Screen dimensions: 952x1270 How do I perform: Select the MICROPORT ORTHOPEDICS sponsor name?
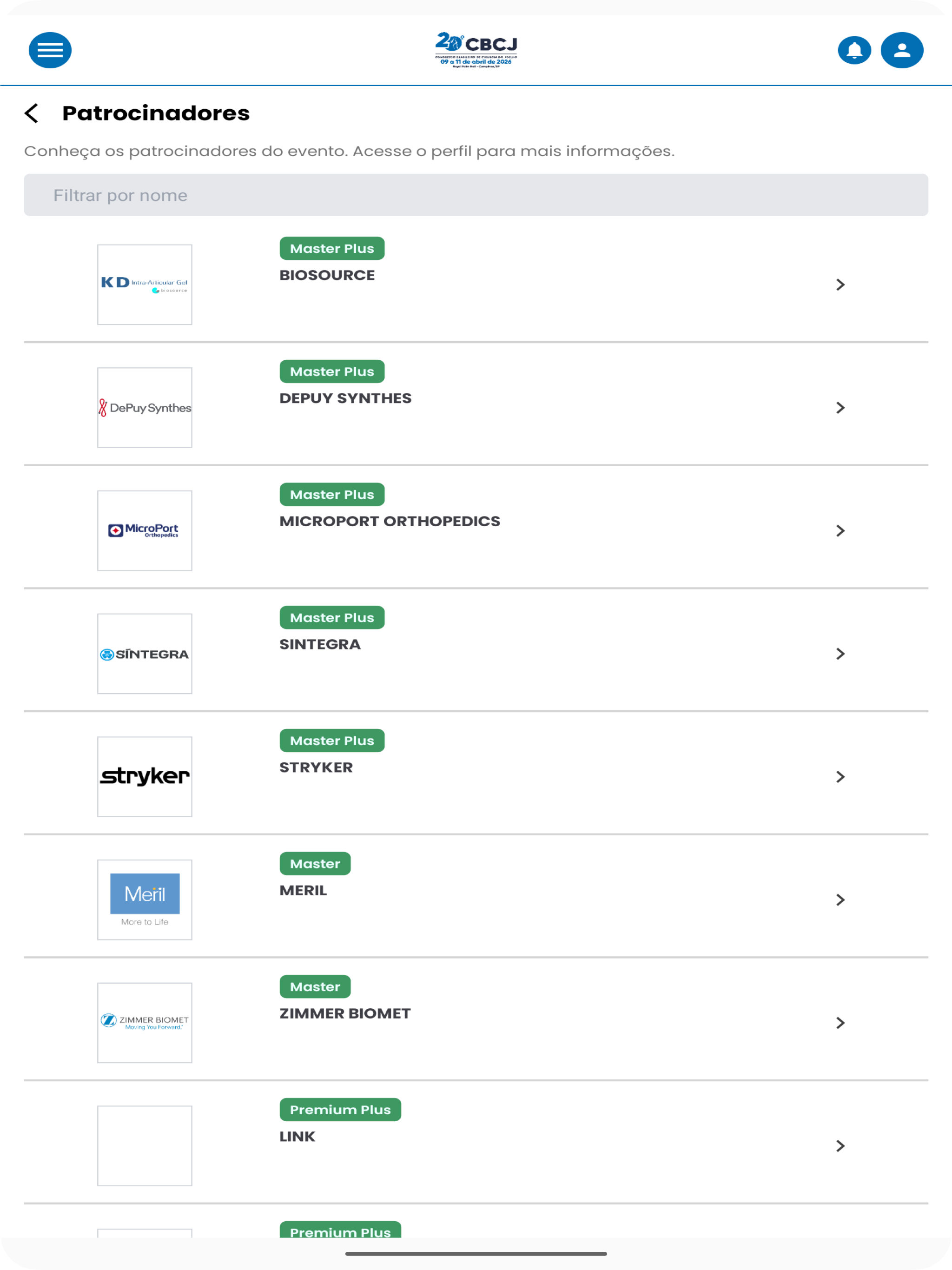(x=389, y=521)
